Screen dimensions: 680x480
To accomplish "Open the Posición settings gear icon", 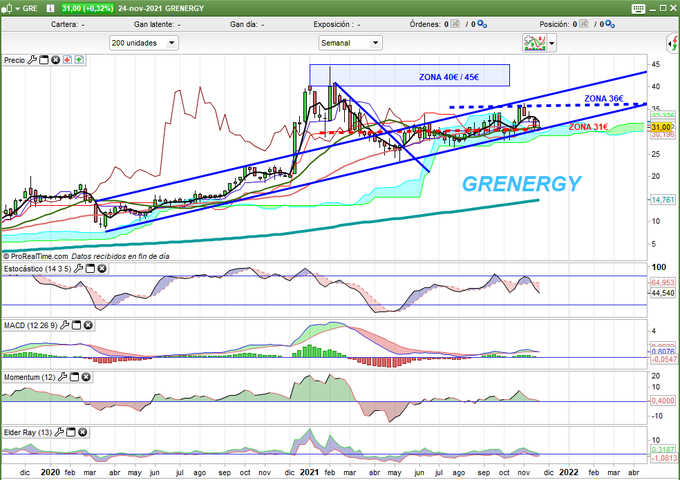I will tap(610, 24).
